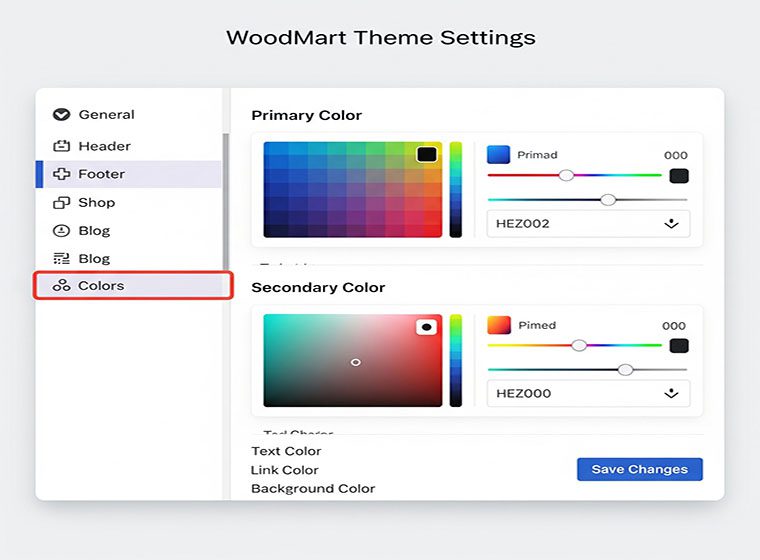This screenshot has height=560, width=760.
Task: Click the Shop icon in the sidebar
Action: pos(61,203)
